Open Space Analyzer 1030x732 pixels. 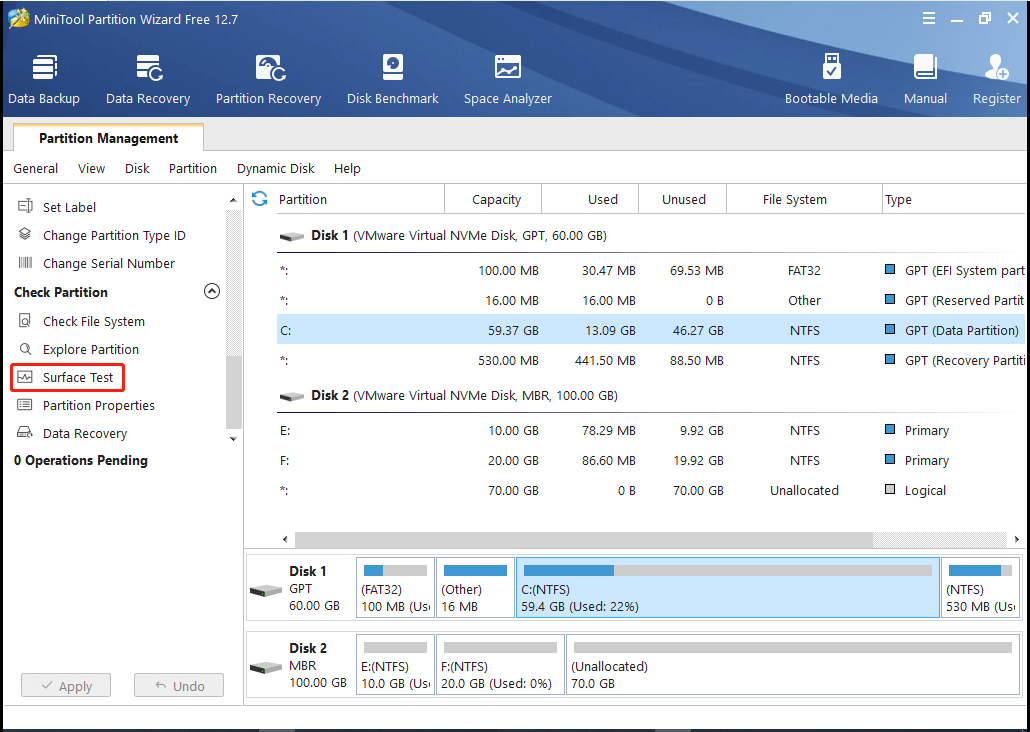pyautogui.click(x=507, y=80)
